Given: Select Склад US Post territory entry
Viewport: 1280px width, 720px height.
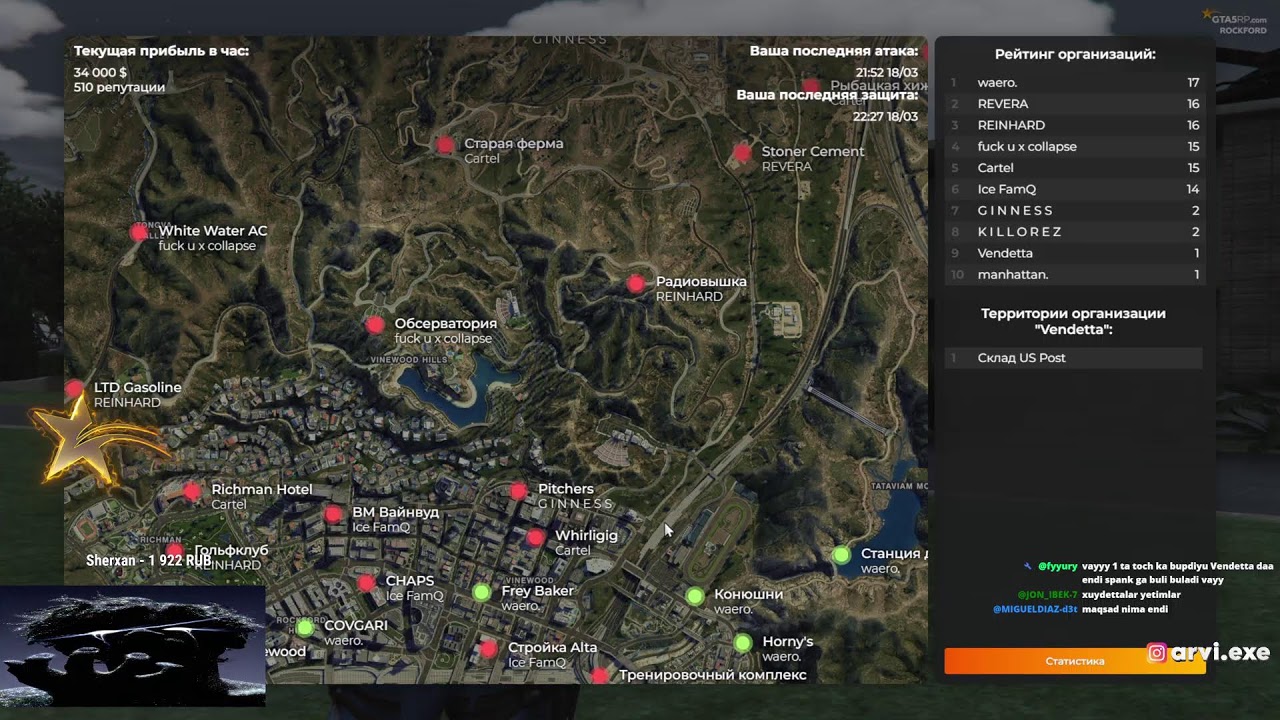Looking at the screenshot, I should tap(1075, 358).
